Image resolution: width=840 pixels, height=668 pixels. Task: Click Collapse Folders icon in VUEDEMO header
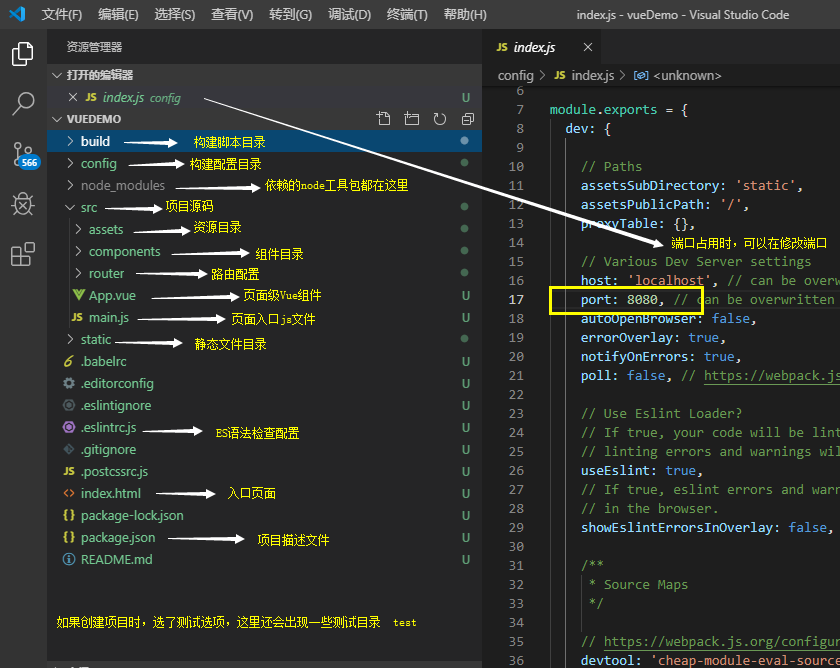click(468, 118)
